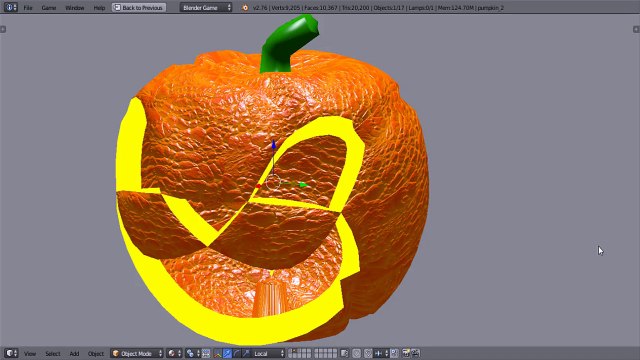
Task: Toggle lock layers to scene icon
Action: pos(344,353)
